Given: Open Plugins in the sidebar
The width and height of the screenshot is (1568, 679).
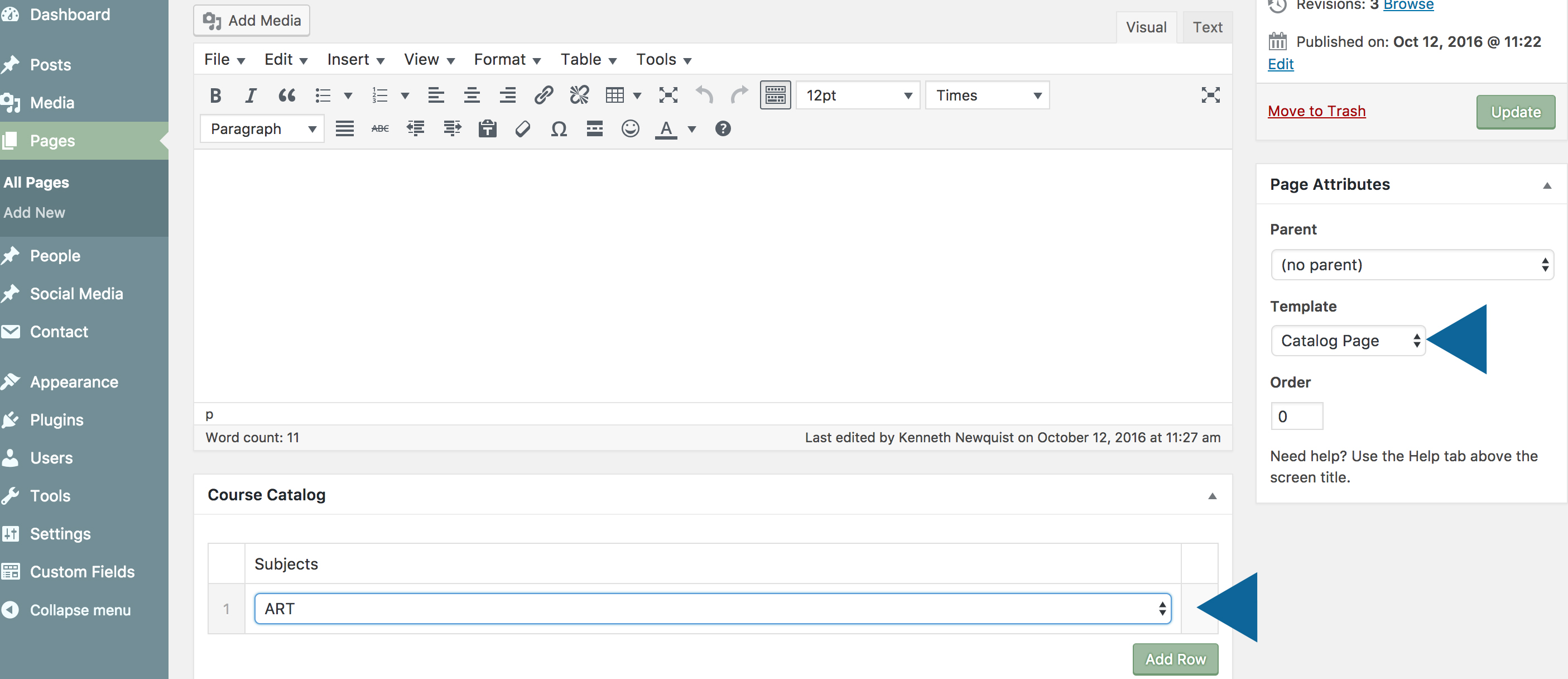Looking at the screenshot, I should (x=56, y=420).
